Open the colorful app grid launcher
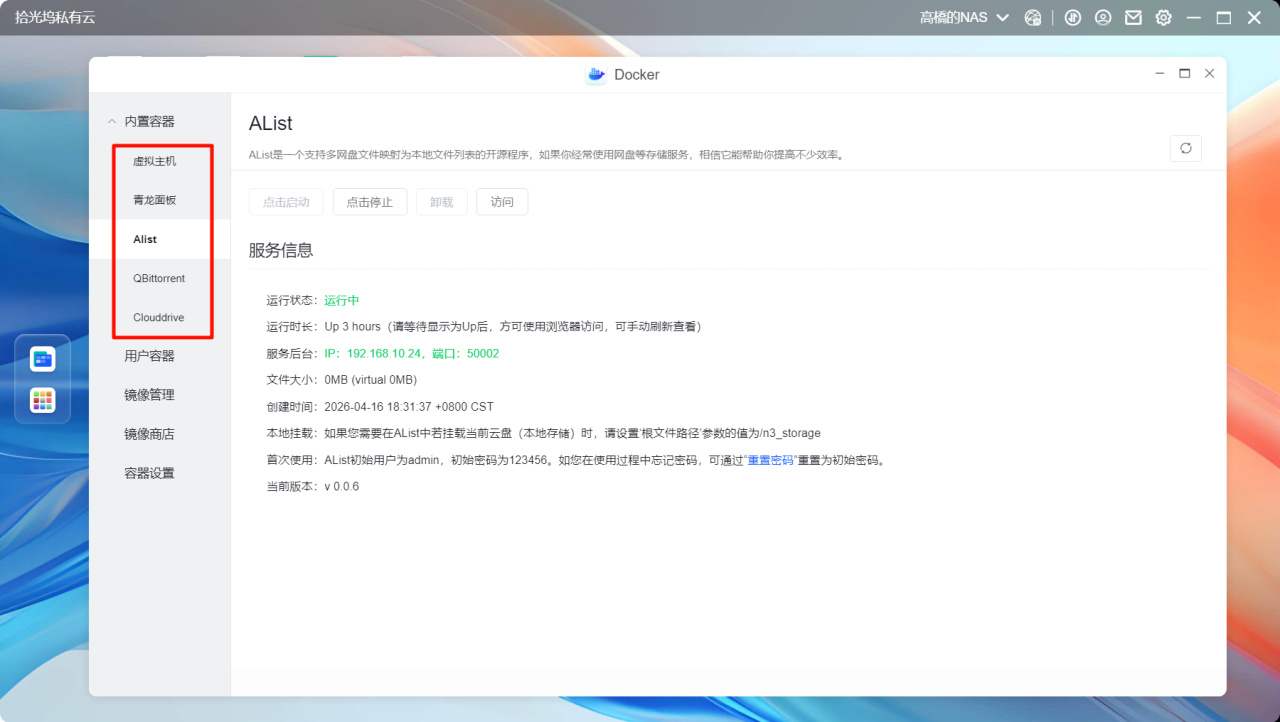1280x722 pixels. (x=43, y=400)
